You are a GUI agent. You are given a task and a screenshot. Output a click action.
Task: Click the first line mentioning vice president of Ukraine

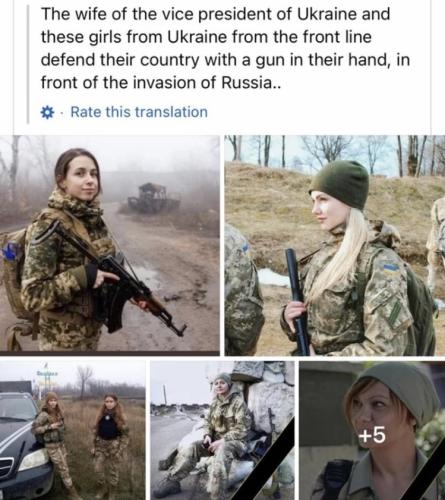click(x=216, y=15)
